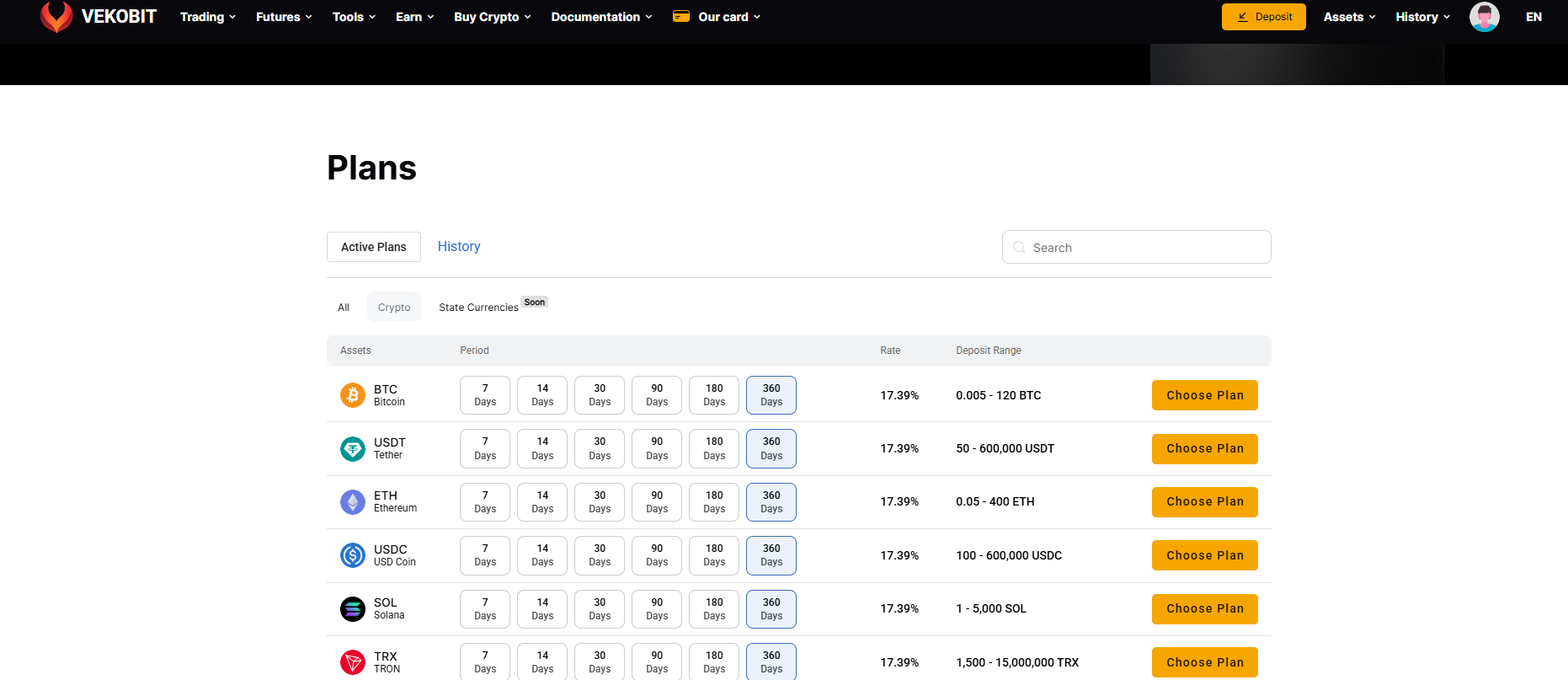1568x680 pixels.
Task: Click the Rate column header
Action: point(890,351)
